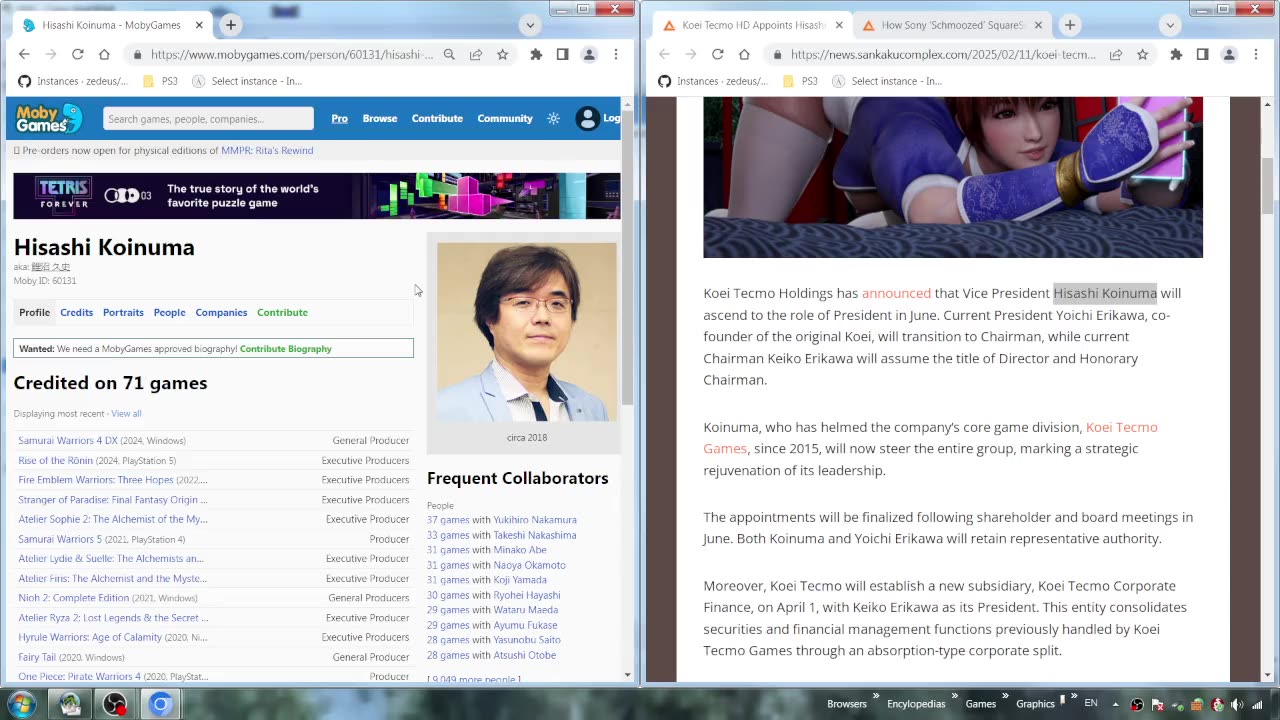The height and width of the screenshot is (720, 1280).
Task: Click the network signal icon in the tray
Action: [1257, 704]
